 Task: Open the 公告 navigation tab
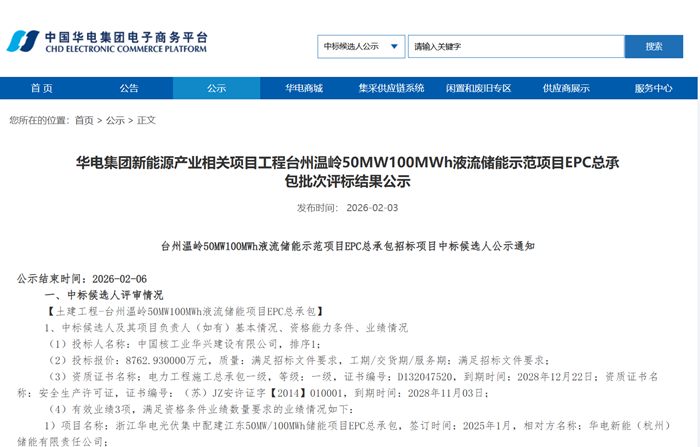point(129,88)
